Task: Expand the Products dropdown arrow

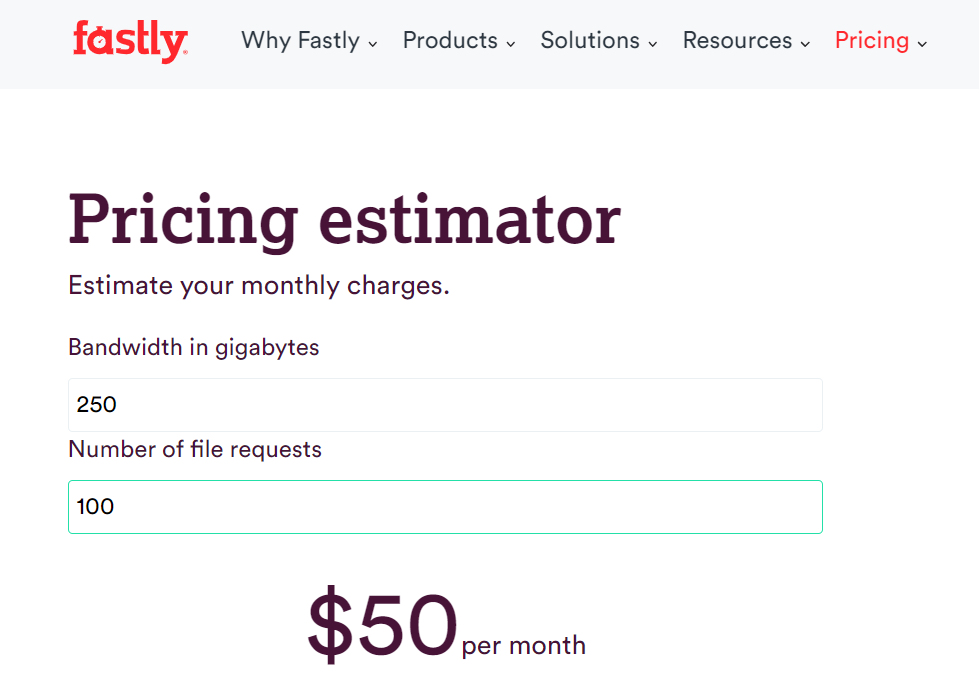Action: click(511, 44)
